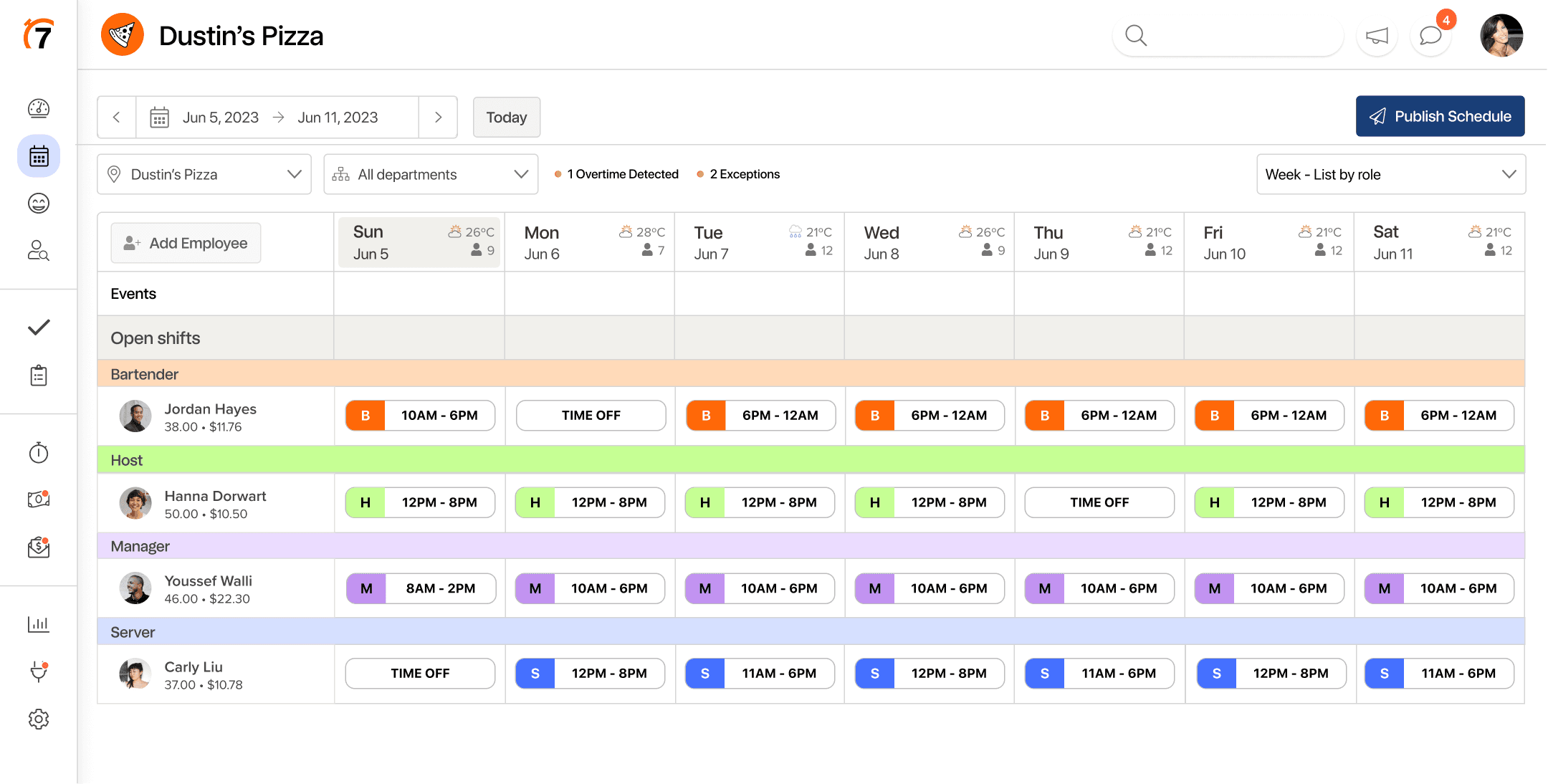Select the Sat Jun 11 column header
The image size is (1548, 784).
click(x=1439, y=242)
